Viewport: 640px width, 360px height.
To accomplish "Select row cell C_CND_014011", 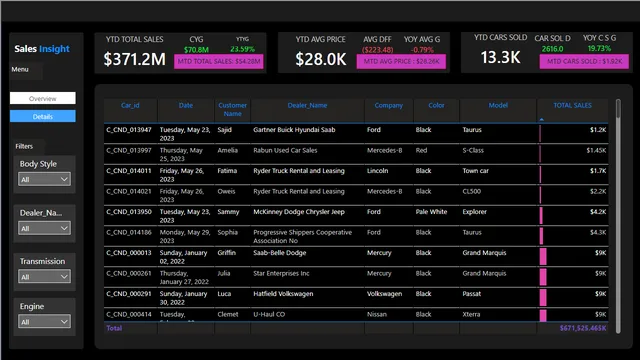I will [x=129, y=171].
